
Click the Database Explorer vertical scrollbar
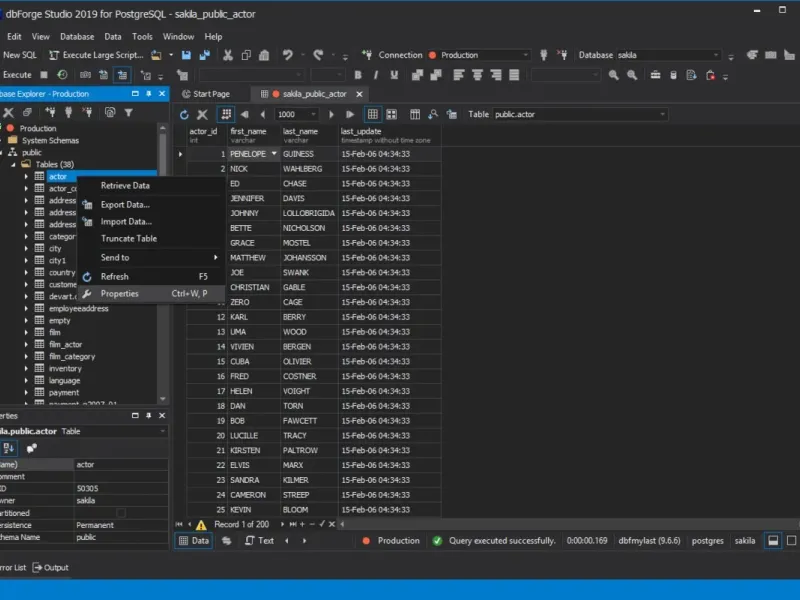pos(163,263)
